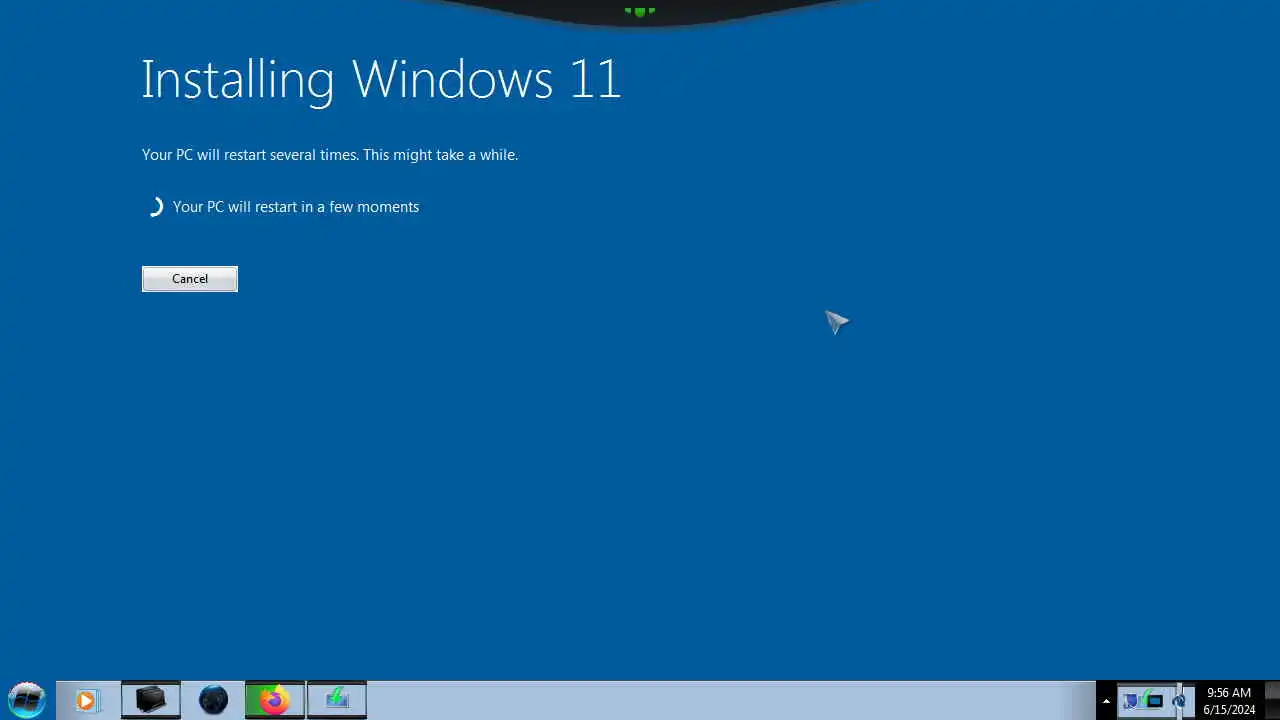Open the dark blue globe taskbar app
Screen dimensions: 1280x720
tap(213, 700)
